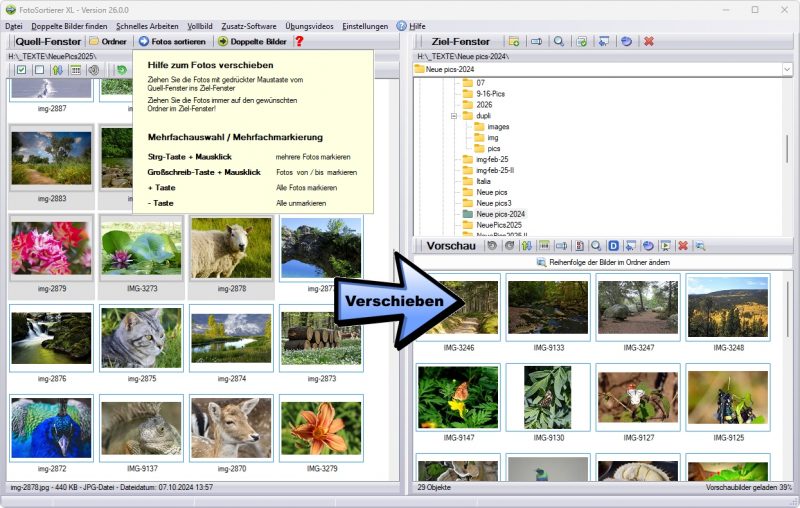The height and width of the screenshot is (508, 800).
Task: Select the Neue pics3 folder
Action: pos(487,203)
